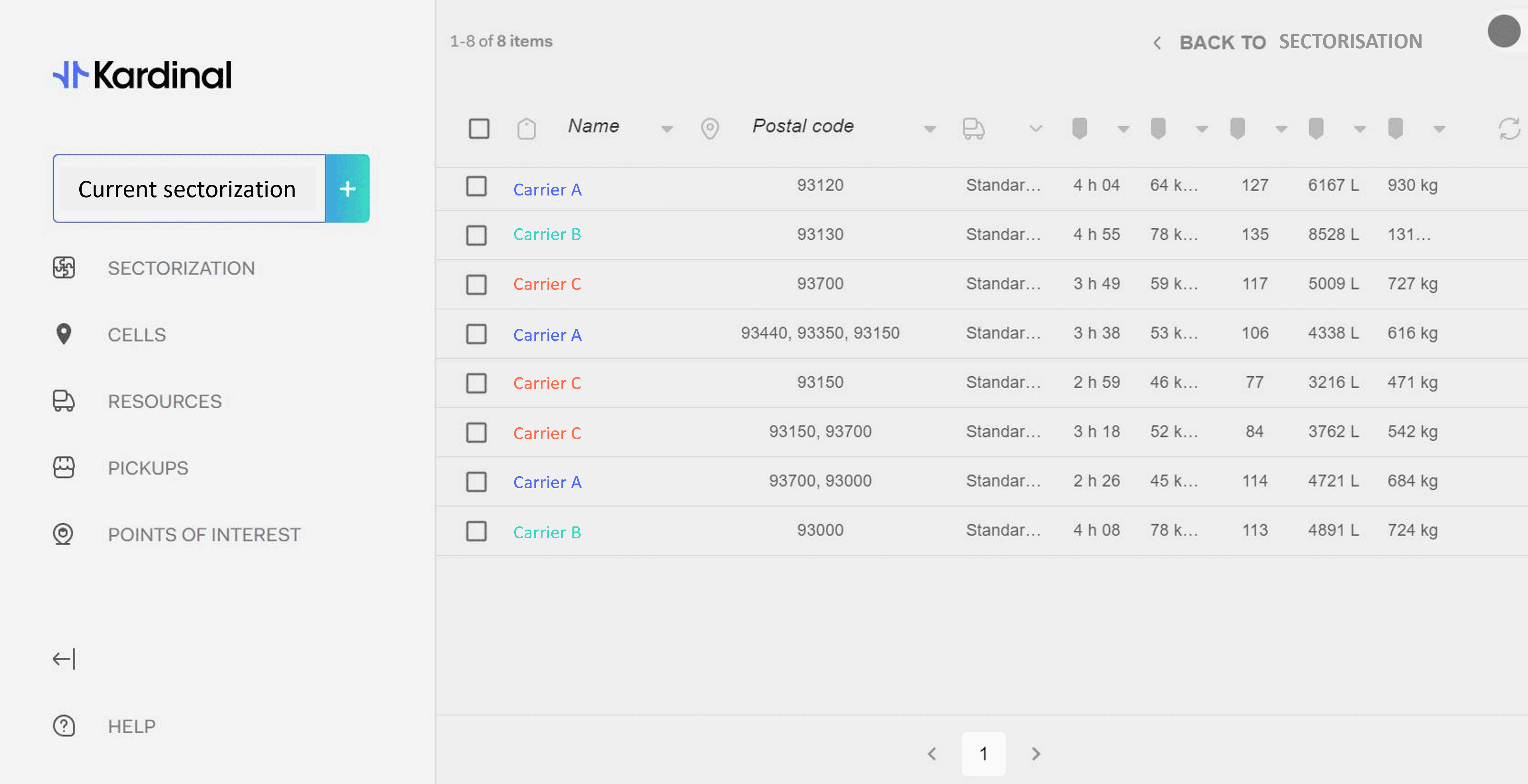The image size is (1528, 784).
Task: Go to next page arrow
Action: coord(1036,754)
